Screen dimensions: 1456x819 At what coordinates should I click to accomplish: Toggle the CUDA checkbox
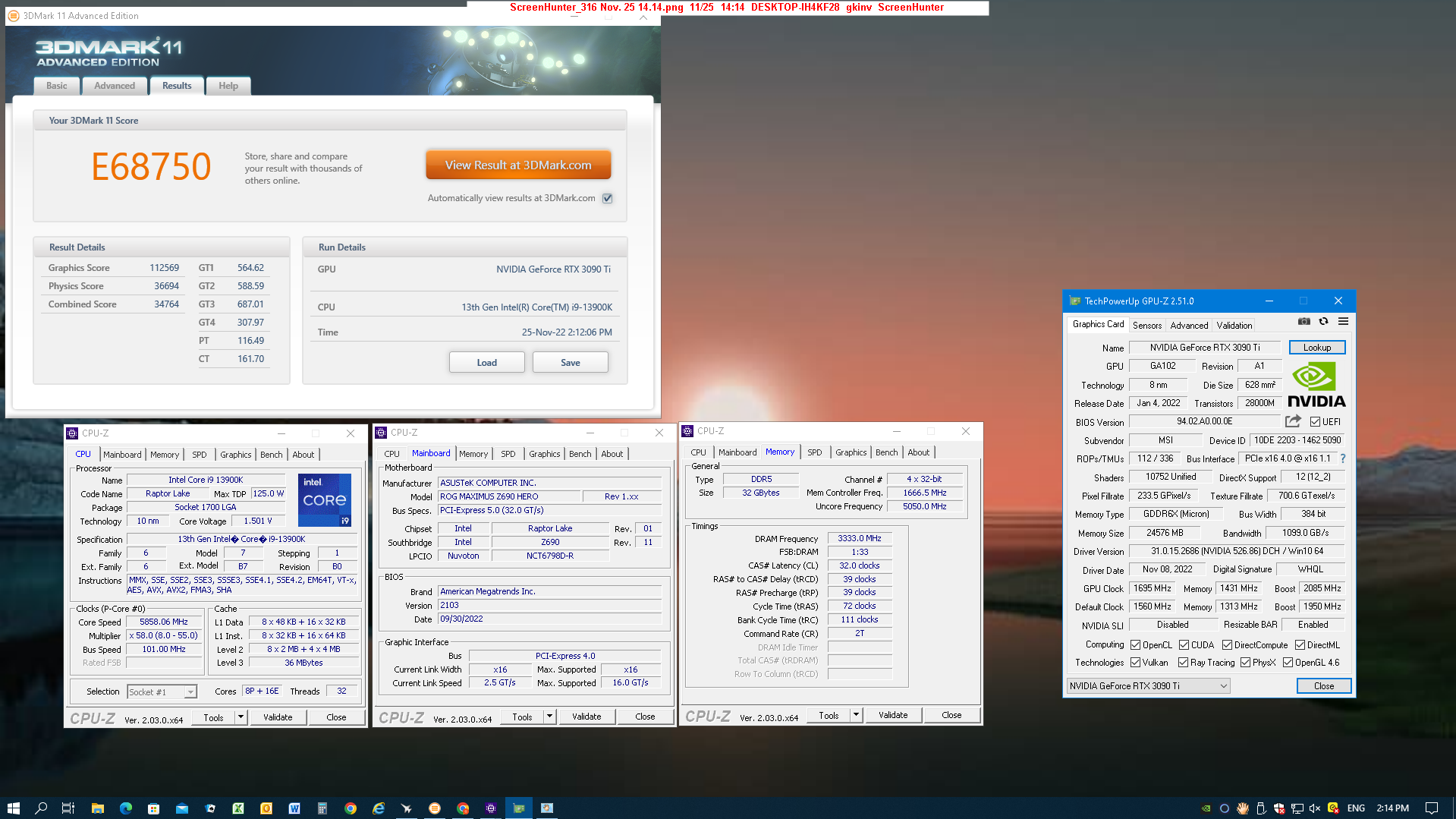point(1184,645)
